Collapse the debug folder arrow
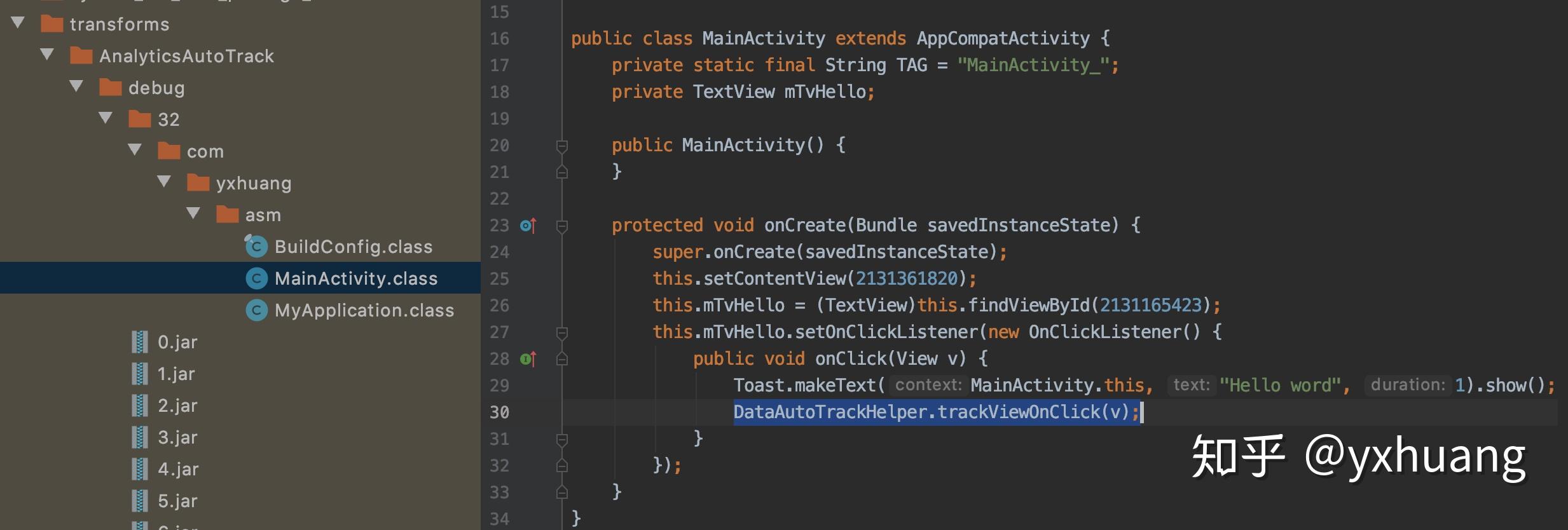 (x=76, y=86)
